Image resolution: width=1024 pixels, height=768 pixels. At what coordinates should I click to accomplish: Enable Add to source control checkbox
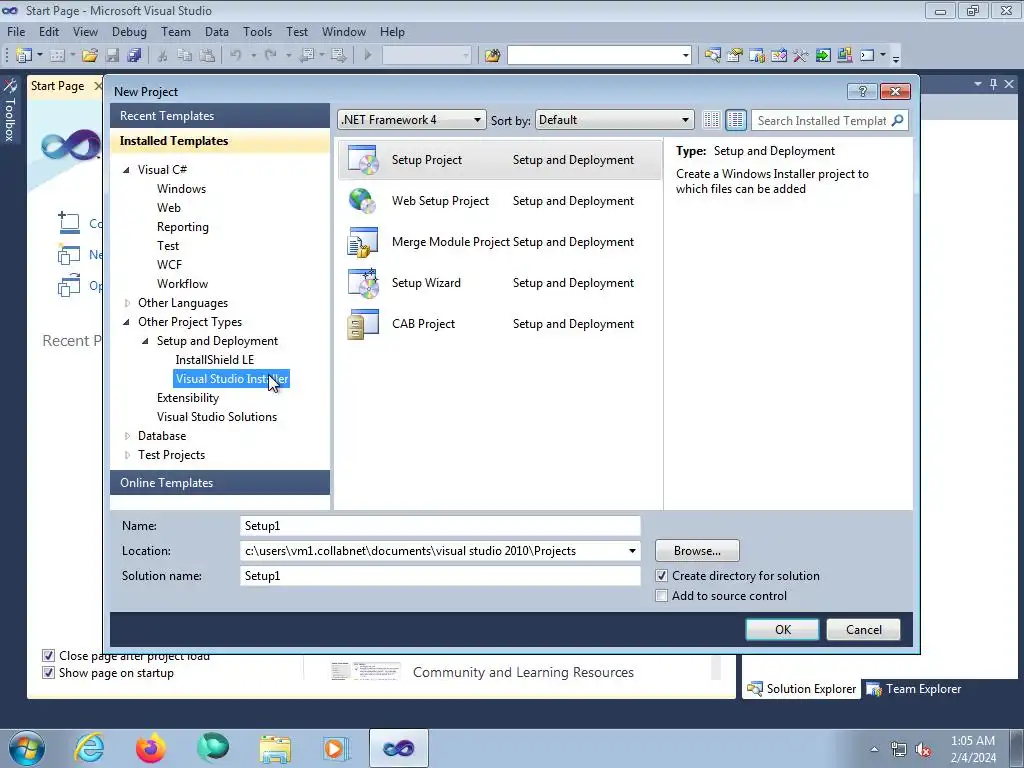coord(662,596)
